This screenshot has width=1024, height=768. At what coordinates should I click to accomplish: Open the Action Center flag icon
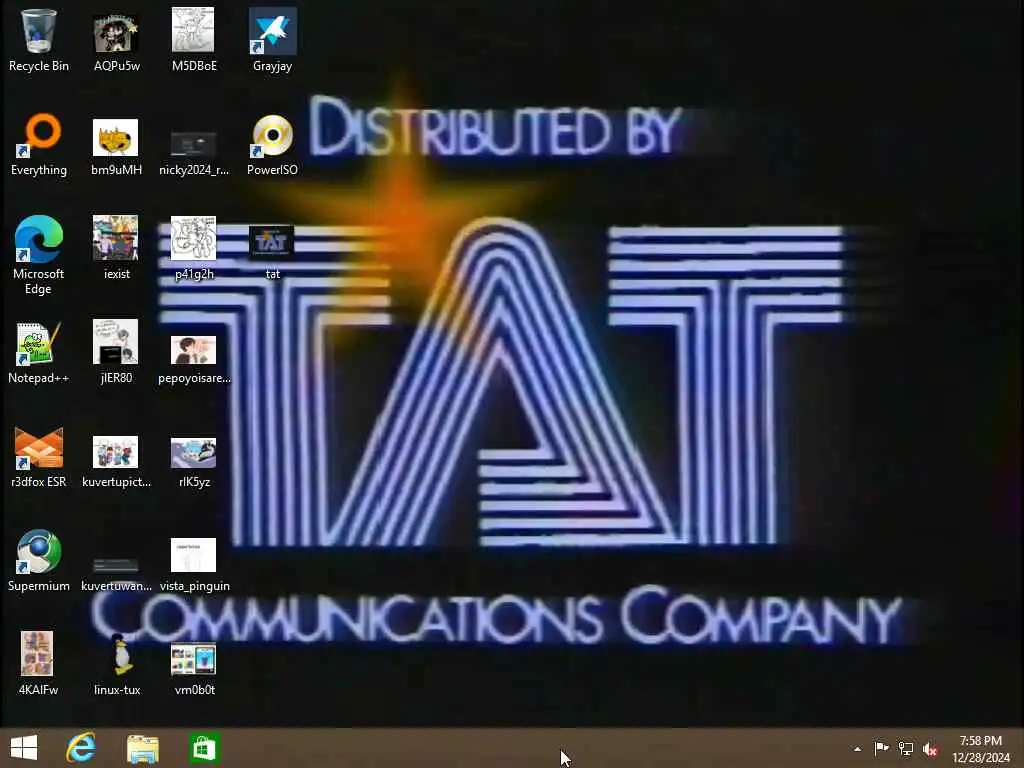point(881,748)
